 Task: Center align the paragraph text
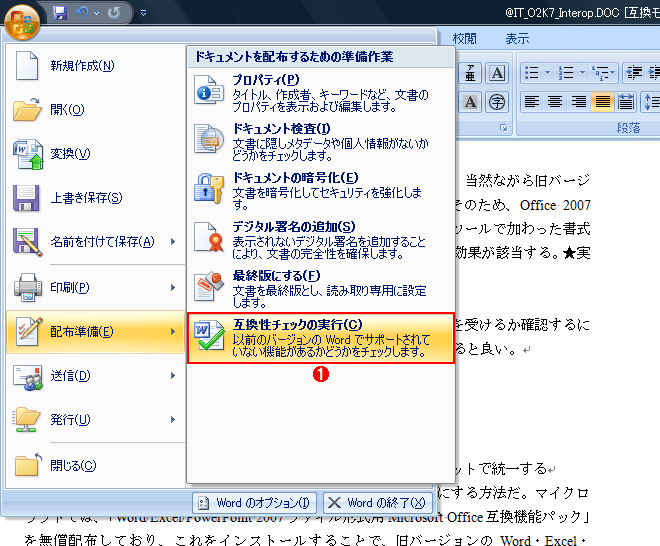[555, 101]
